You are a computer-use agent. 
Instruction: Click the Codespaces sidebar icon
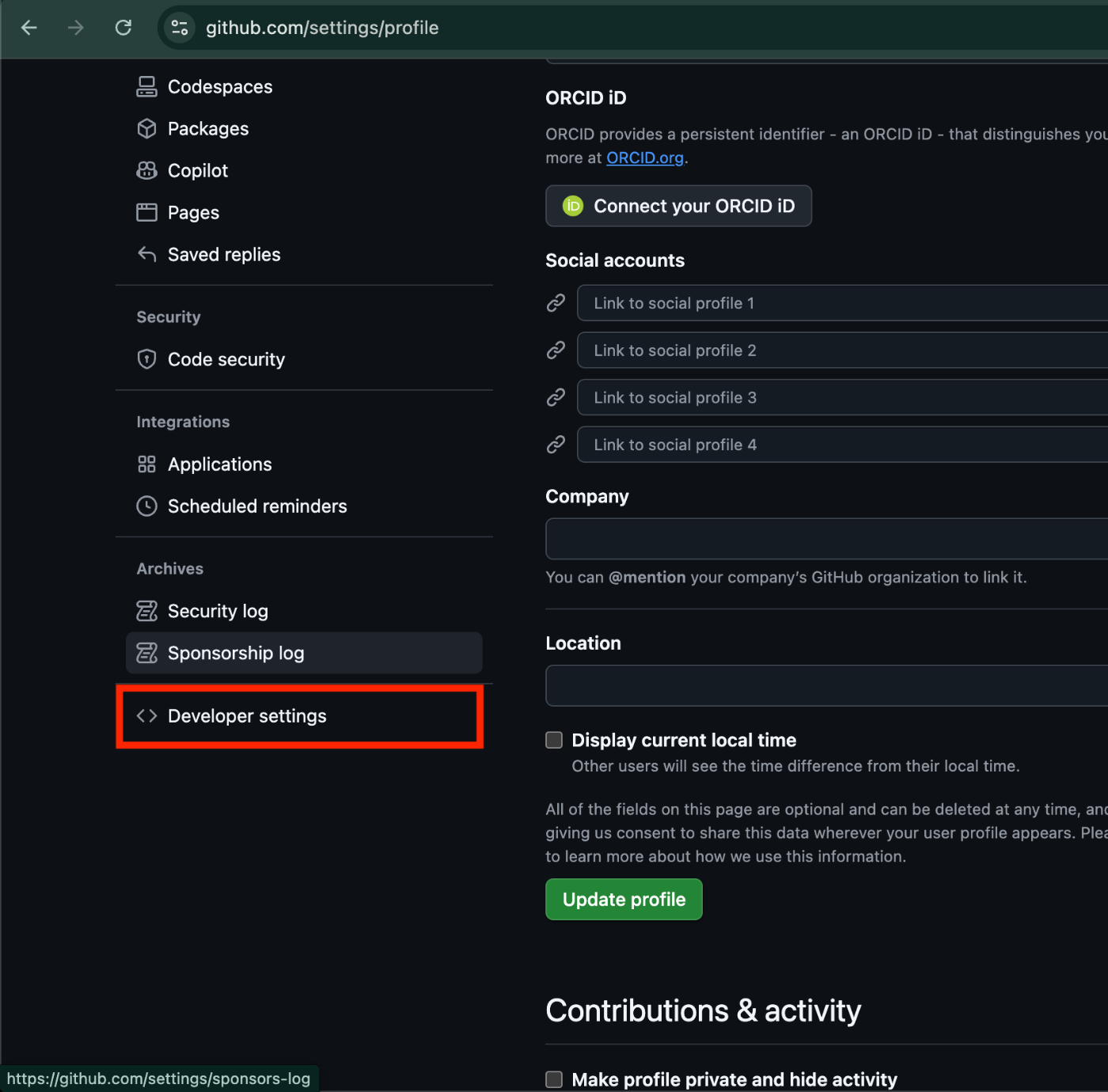[146, 87]
